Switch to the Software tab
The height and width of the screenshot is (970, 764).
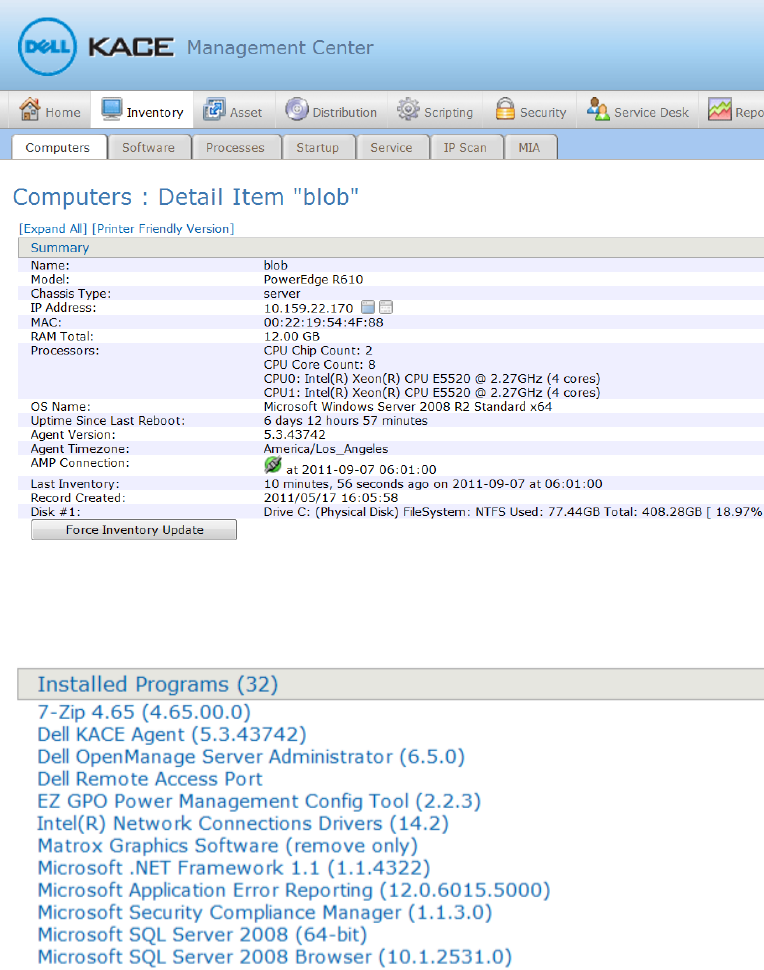148,147
